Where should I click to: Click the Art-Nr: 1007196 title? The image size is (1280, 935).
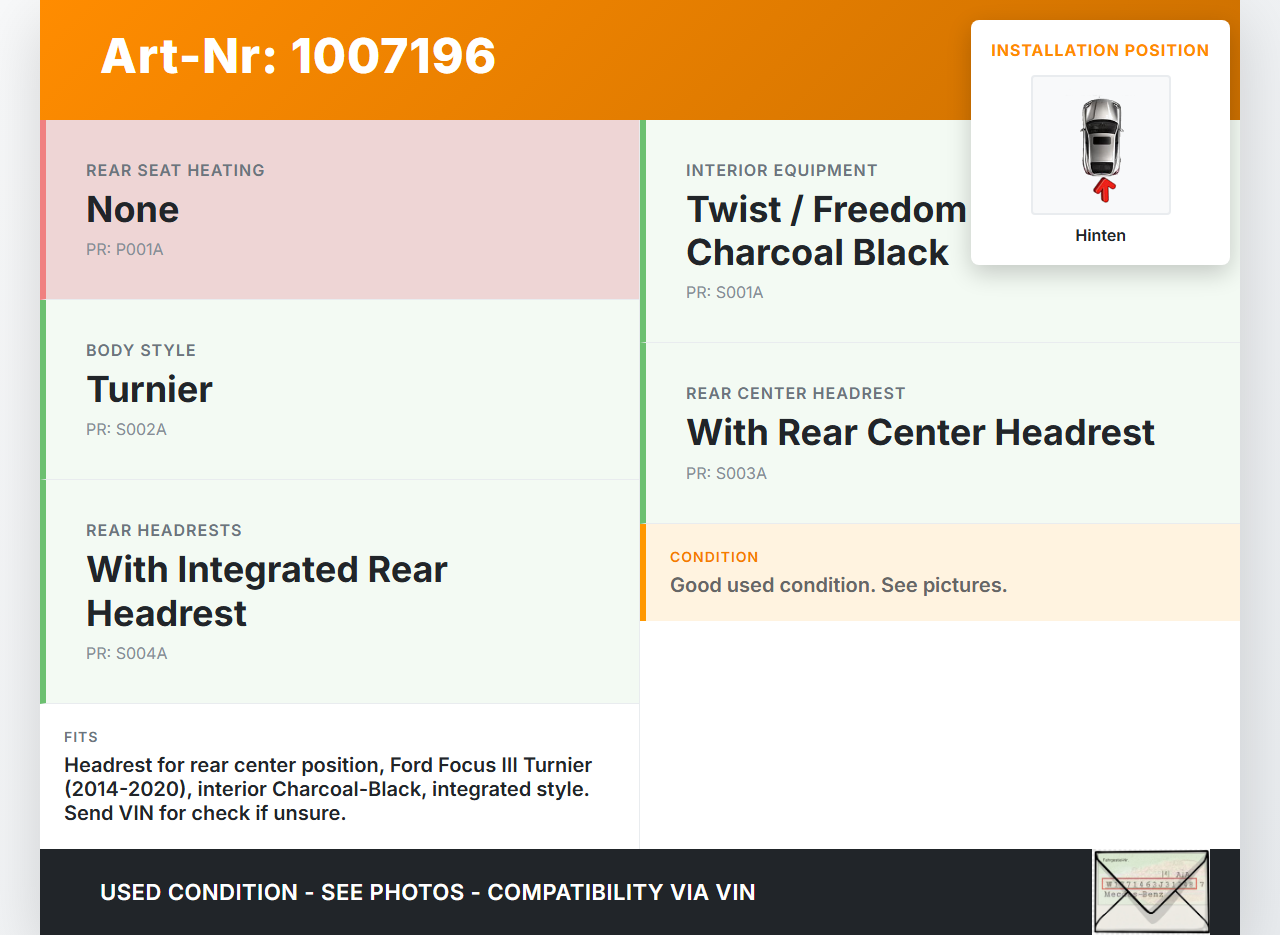(x=298, y=56)
